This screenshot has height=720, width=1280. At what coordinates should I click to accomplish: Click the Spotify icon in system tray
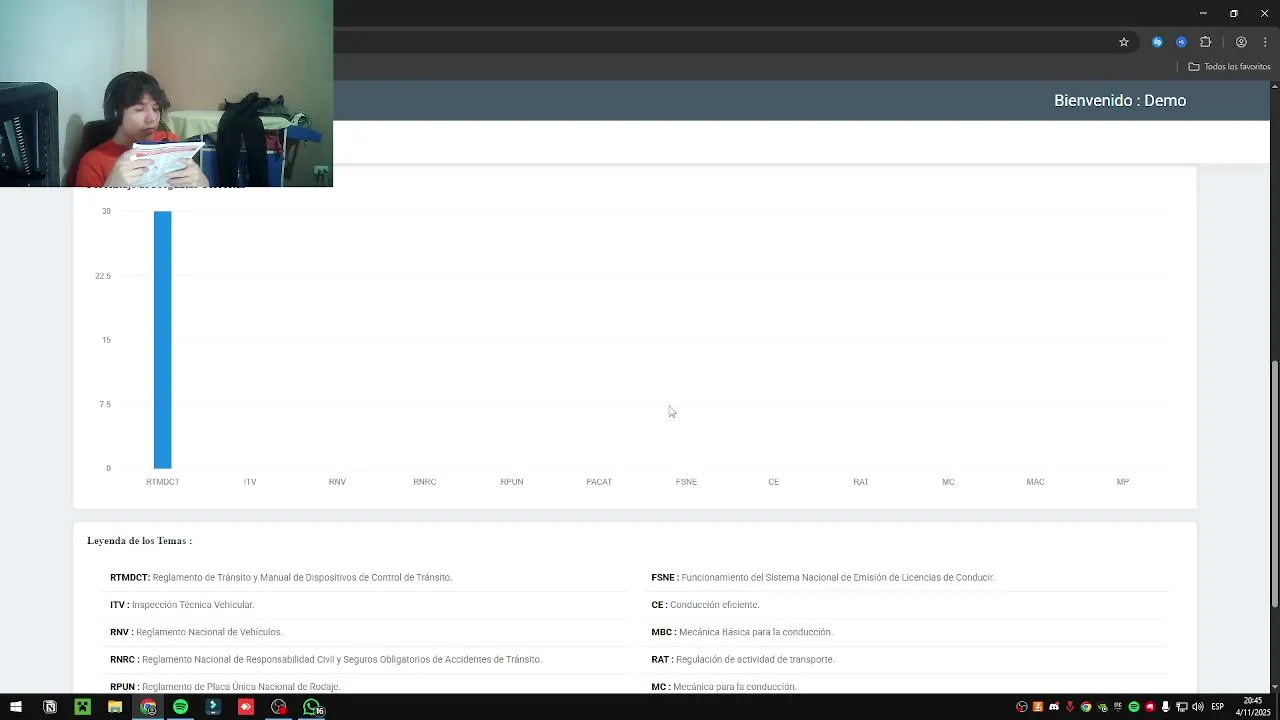point(1134,707)
